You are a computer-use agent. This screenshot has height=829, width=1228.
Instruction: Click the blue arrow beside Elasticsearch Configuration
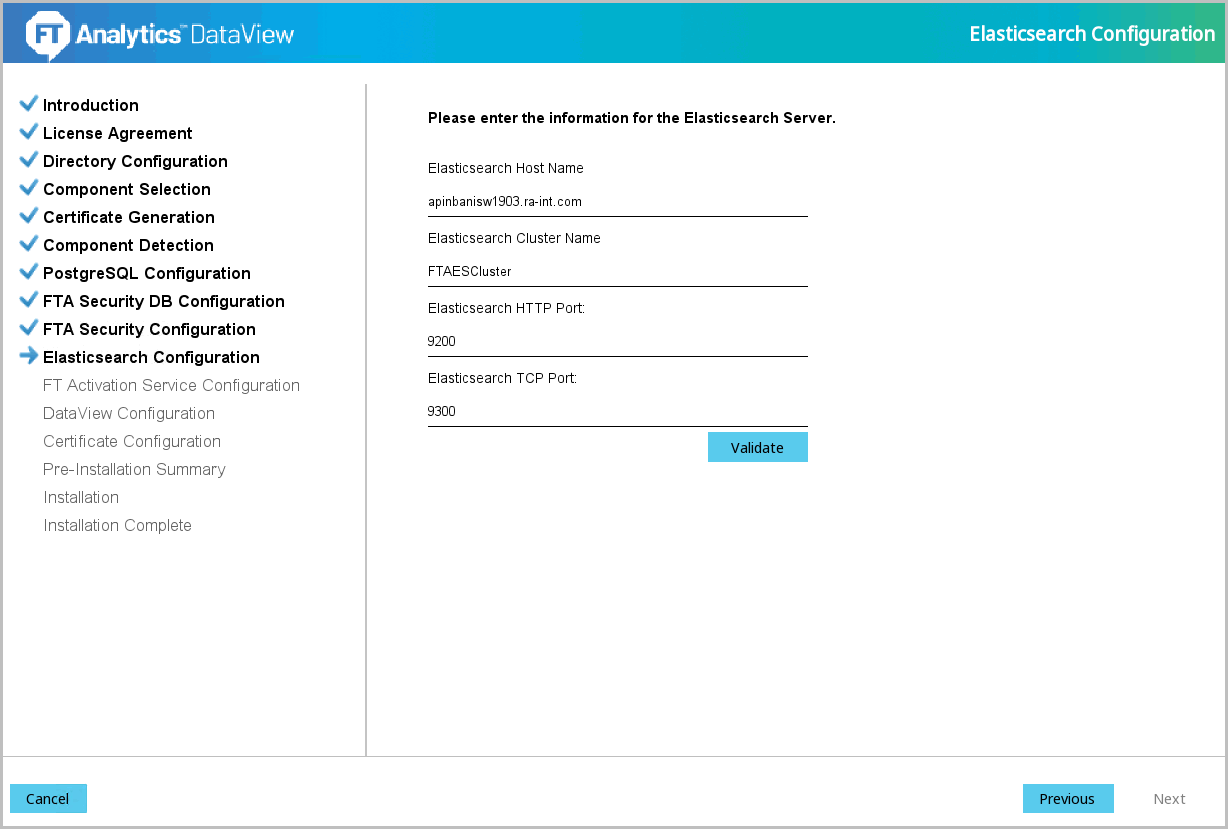28,356
